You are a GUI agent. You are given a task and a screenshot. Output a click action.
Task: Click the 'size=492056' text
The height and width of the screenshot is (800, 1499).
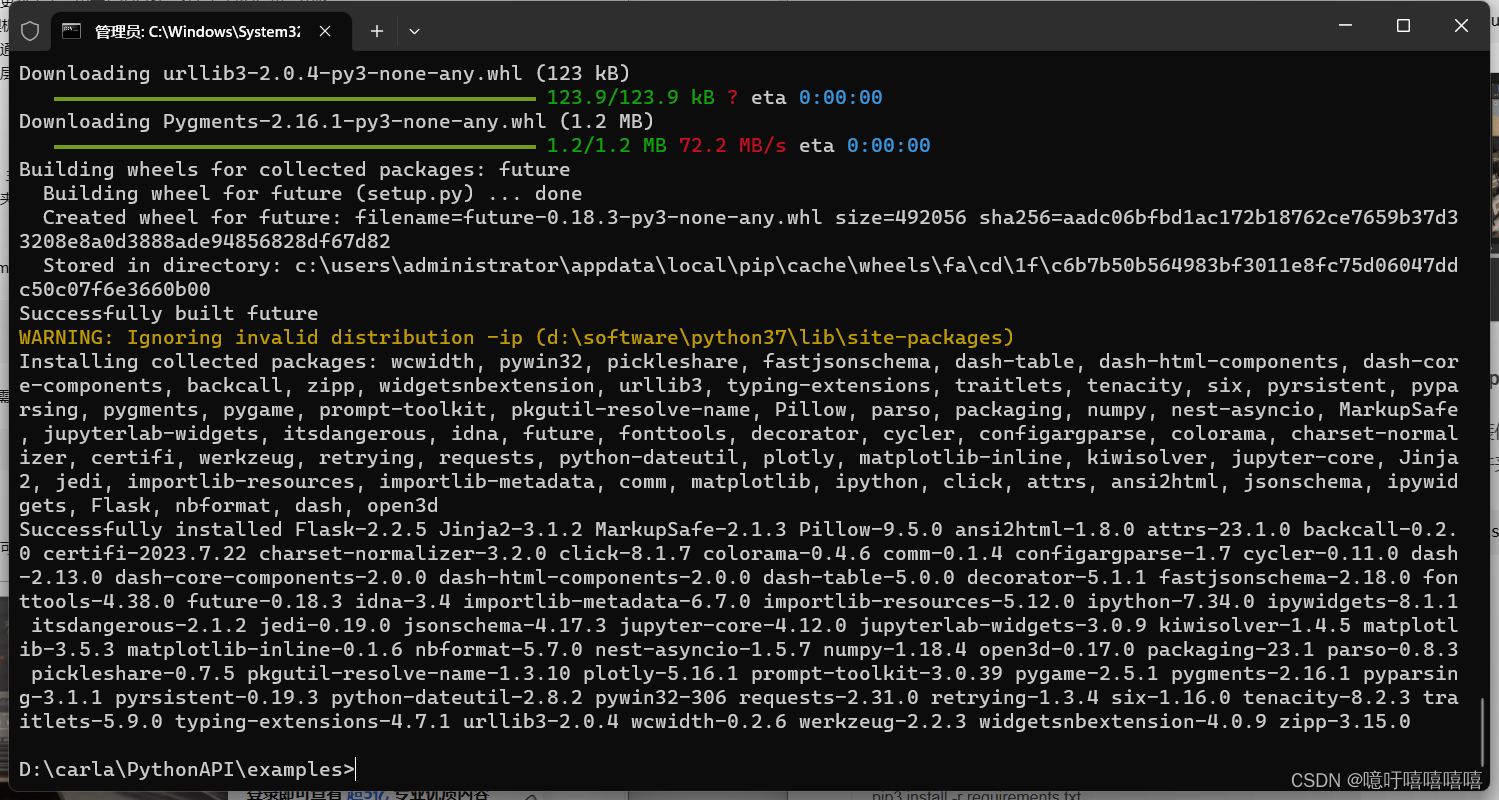pyautogui.click(x=901, y=217)
